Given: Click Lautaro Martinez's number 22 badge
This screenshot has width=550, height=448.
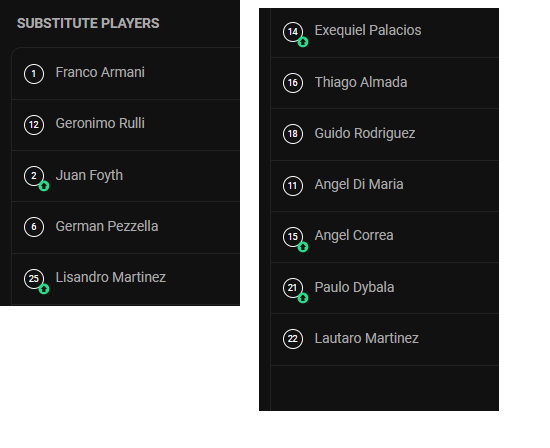Looking at the screenshot, I should coord(293,339).
